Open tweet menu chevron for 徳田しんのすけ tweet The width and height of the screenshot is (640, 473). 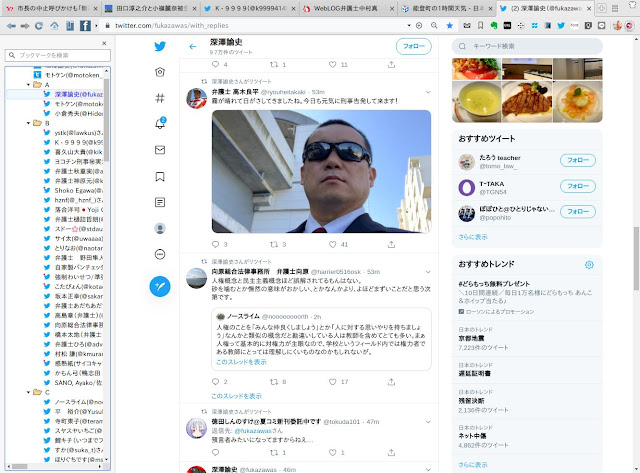(x=428, y=422)
